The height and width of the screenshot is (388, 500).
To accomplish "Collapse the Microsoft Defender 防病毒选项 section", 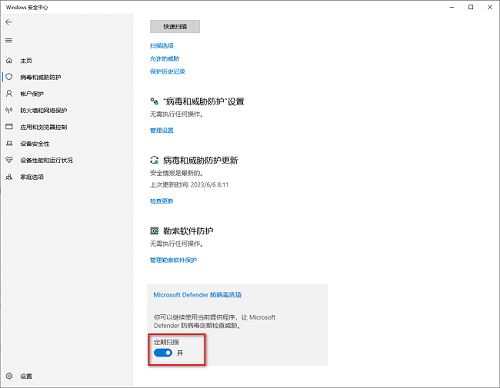I will 198,295.
